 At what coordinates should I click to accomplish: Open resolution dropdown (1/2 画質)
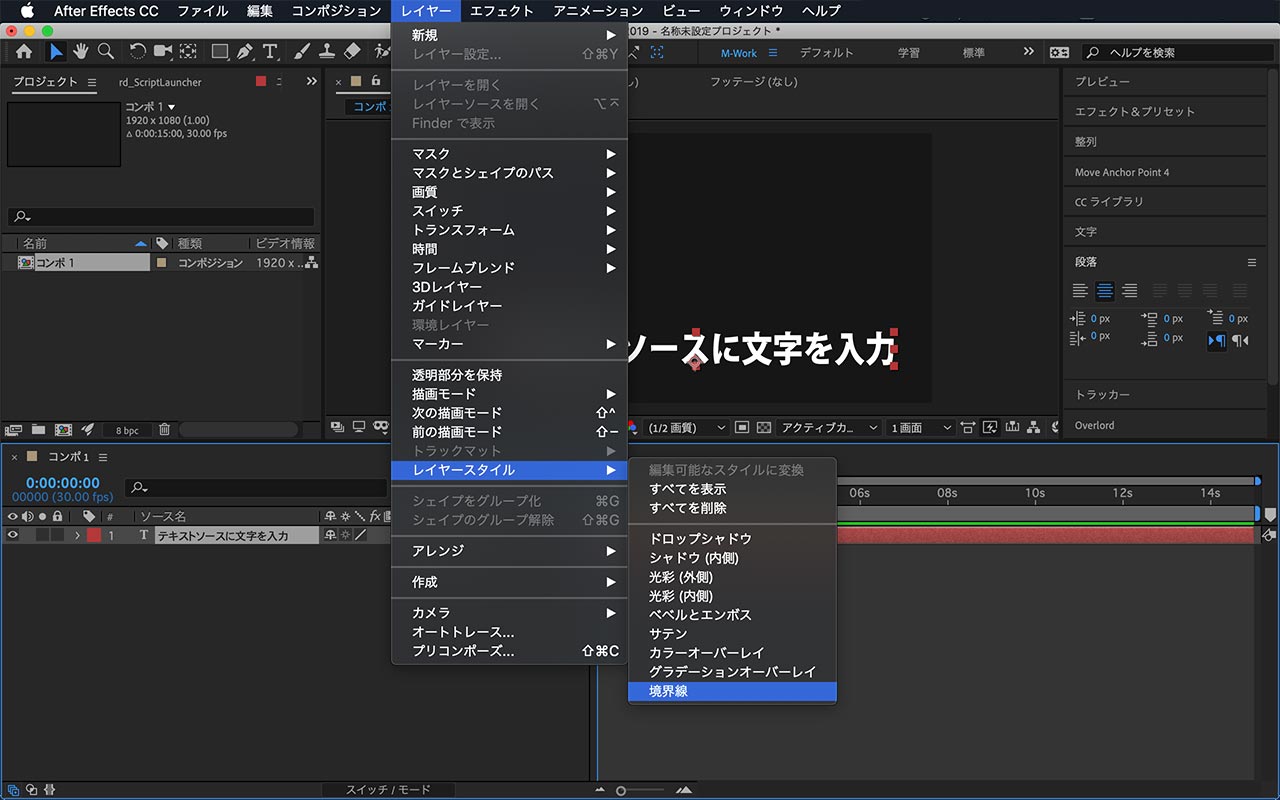686,428
